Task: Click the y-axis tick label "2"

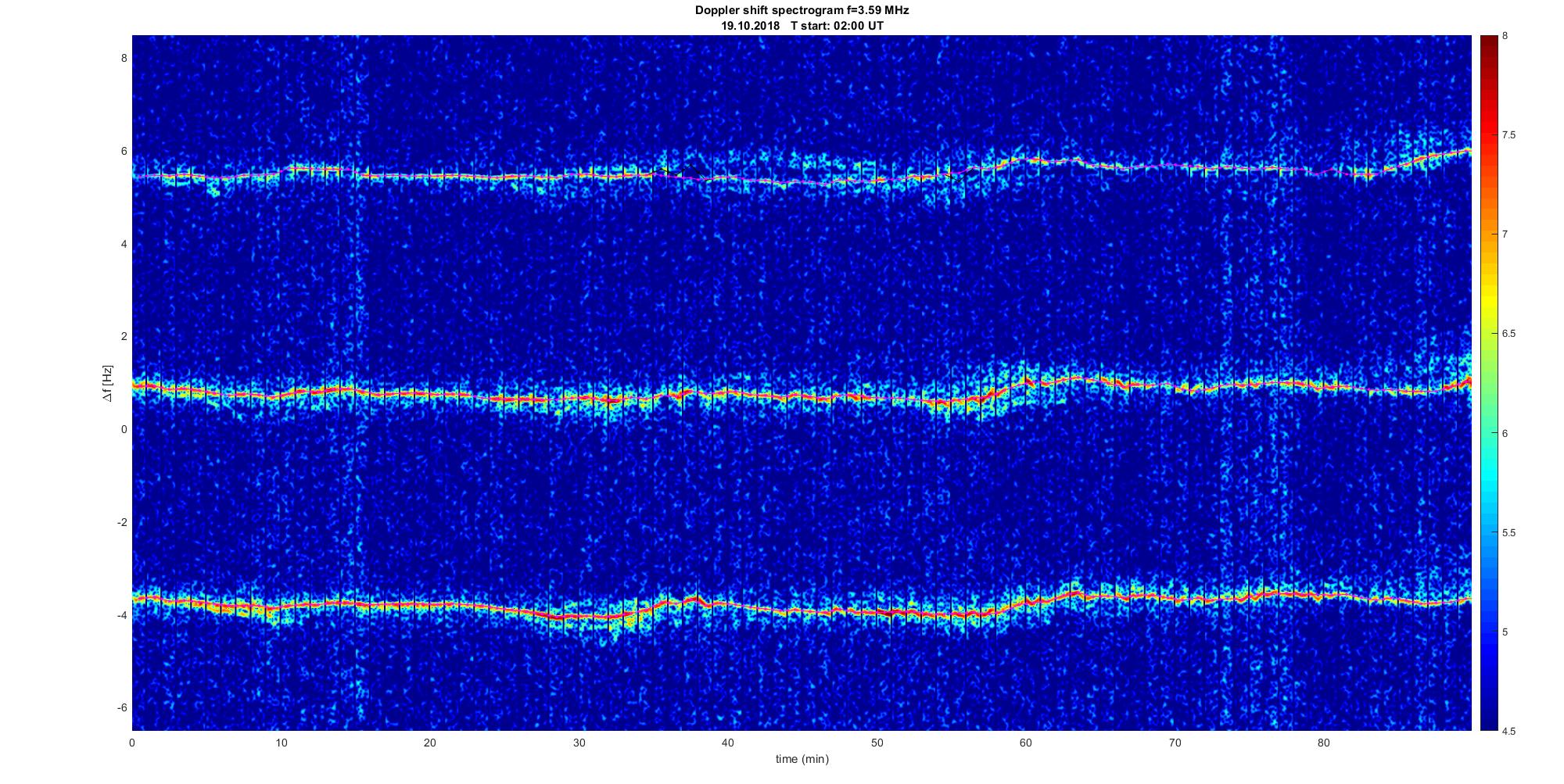Action: [124, 336]
